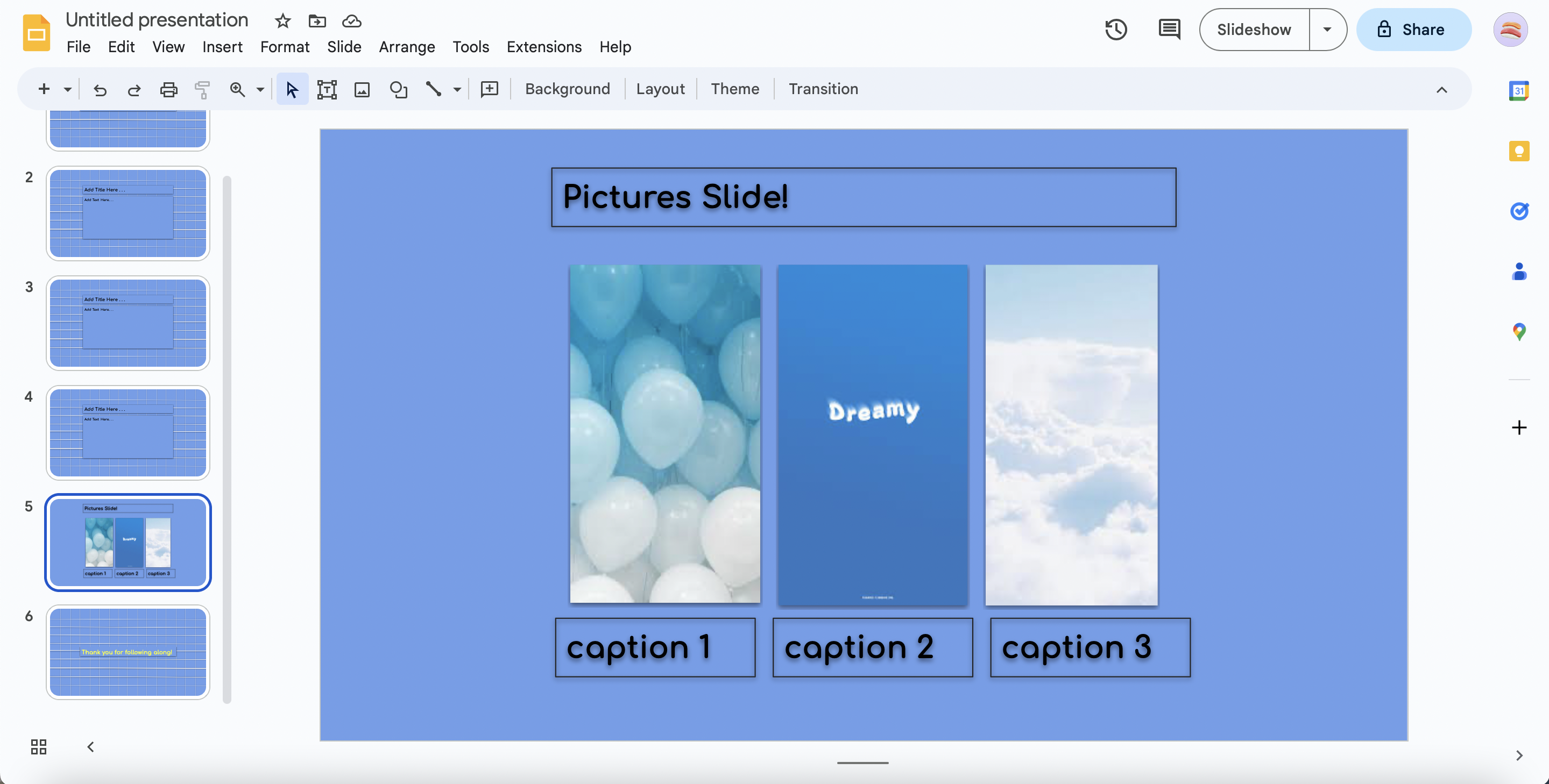This screenshot has height=784, width=1549.
Task: Open the Google account avatar
Action: [x=1510, y=30]
